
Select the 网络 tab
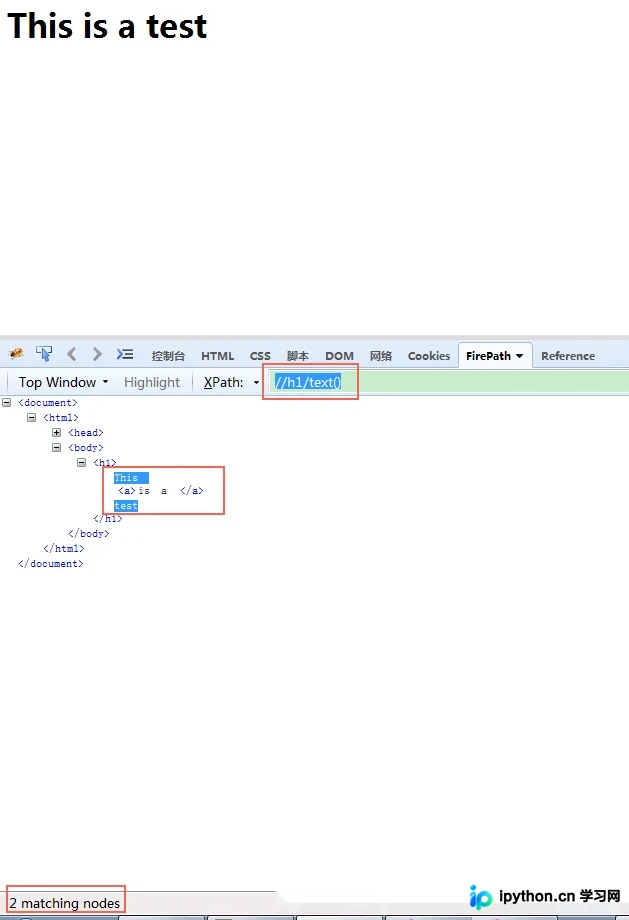(381, 356)
